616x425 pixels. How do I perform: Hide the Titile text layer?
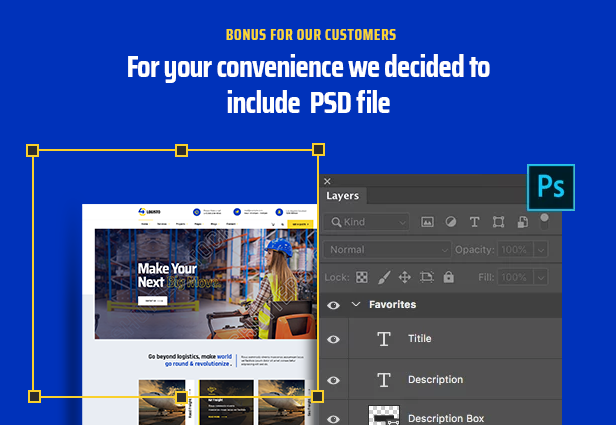click(334, 339)
